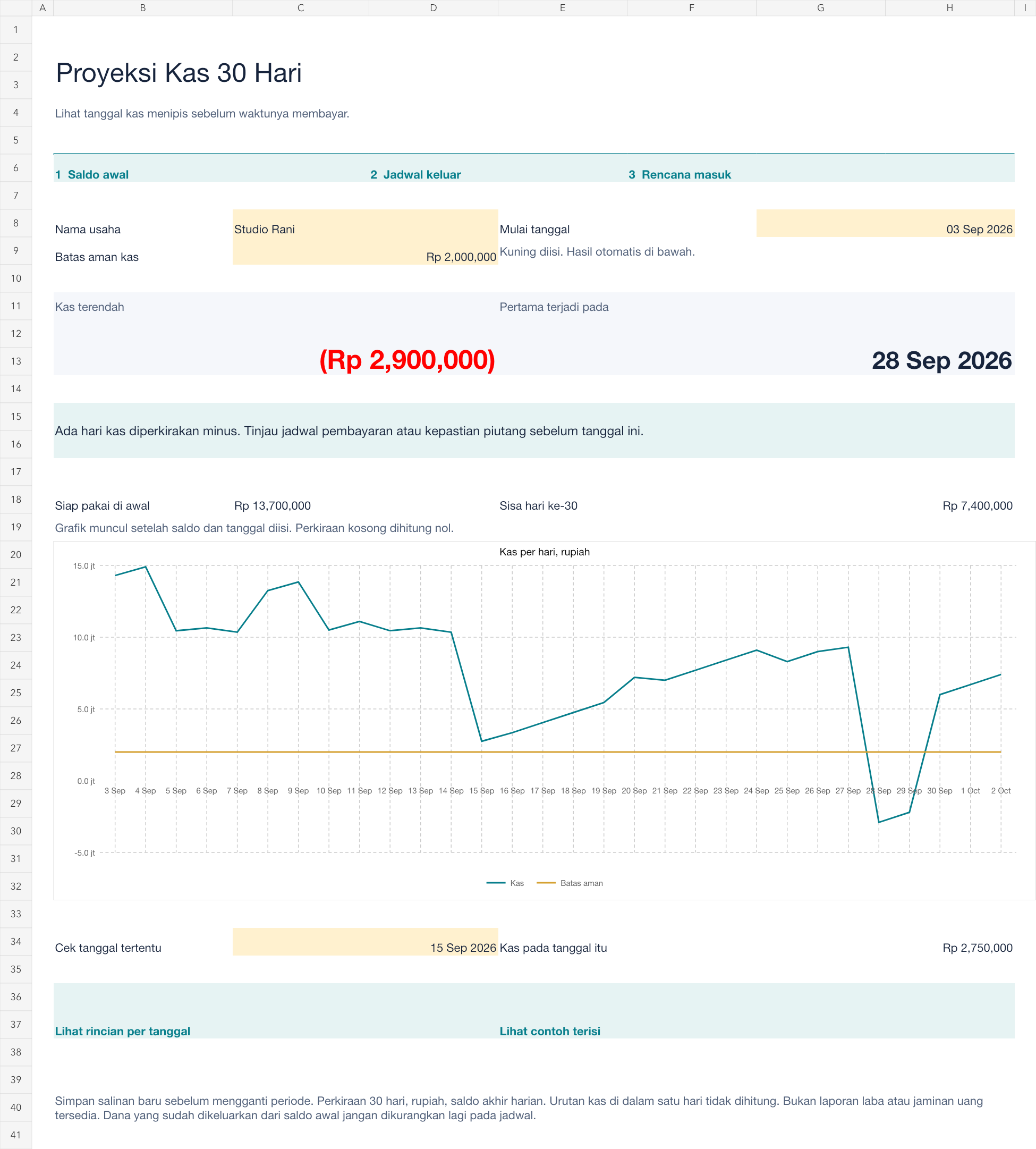1036x1149 pixels.
Task: Select column G header
Action: 820,8
